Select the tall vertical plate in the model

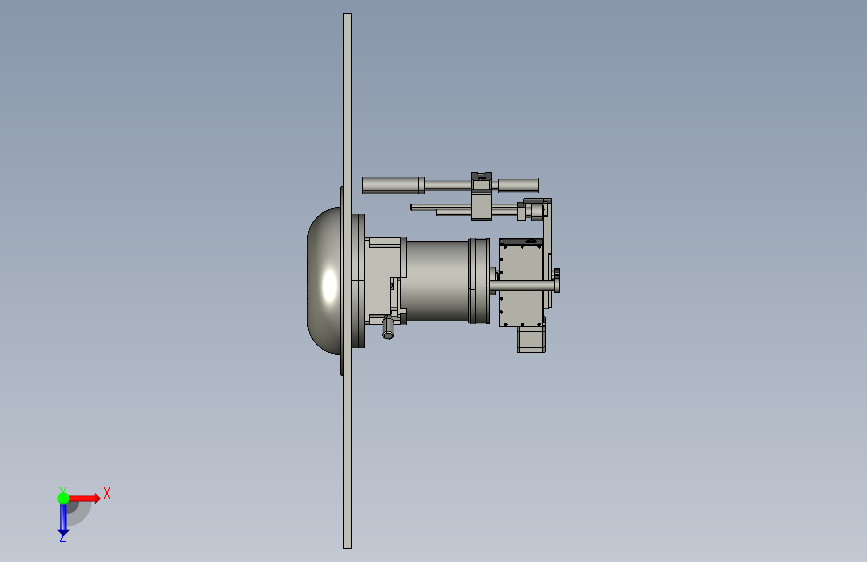click(347, 281)
